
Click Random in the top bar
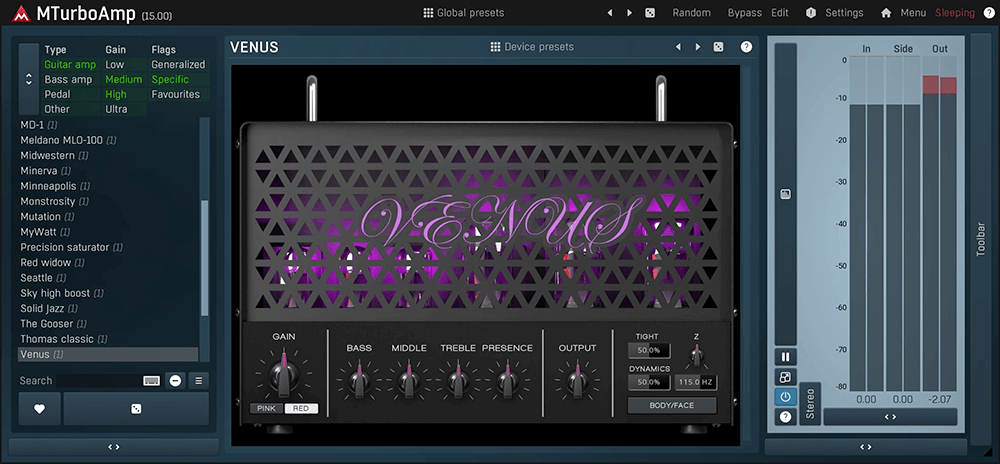click(691, 13)
